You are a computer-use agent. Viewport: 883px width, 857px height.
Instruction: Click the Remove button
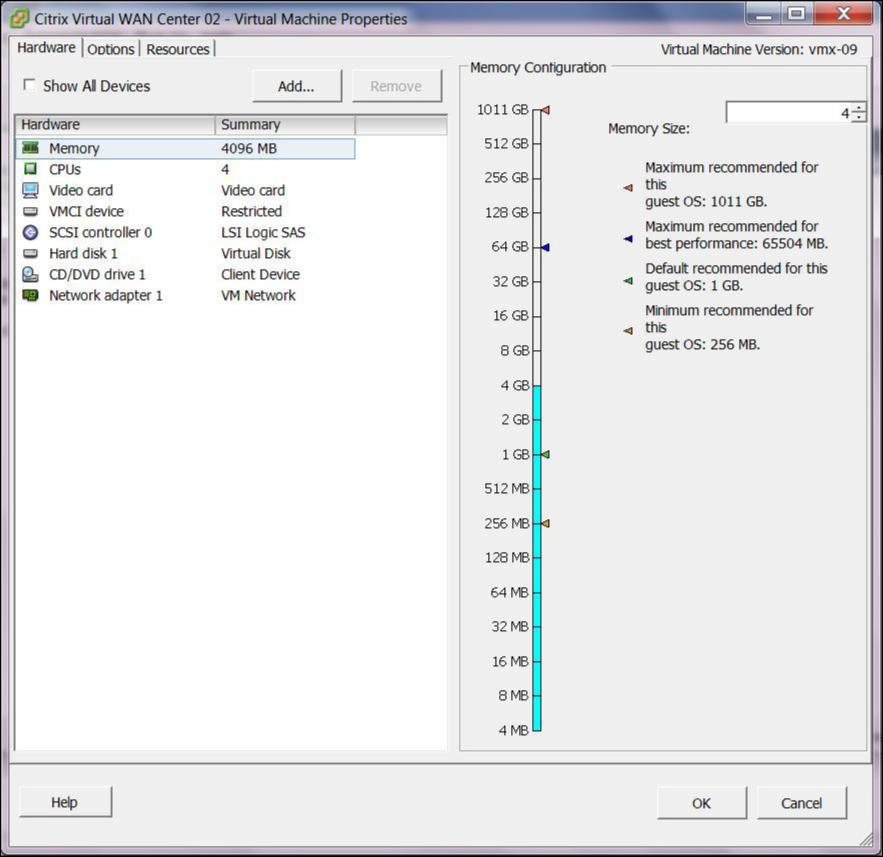click(x=396, y=86)
